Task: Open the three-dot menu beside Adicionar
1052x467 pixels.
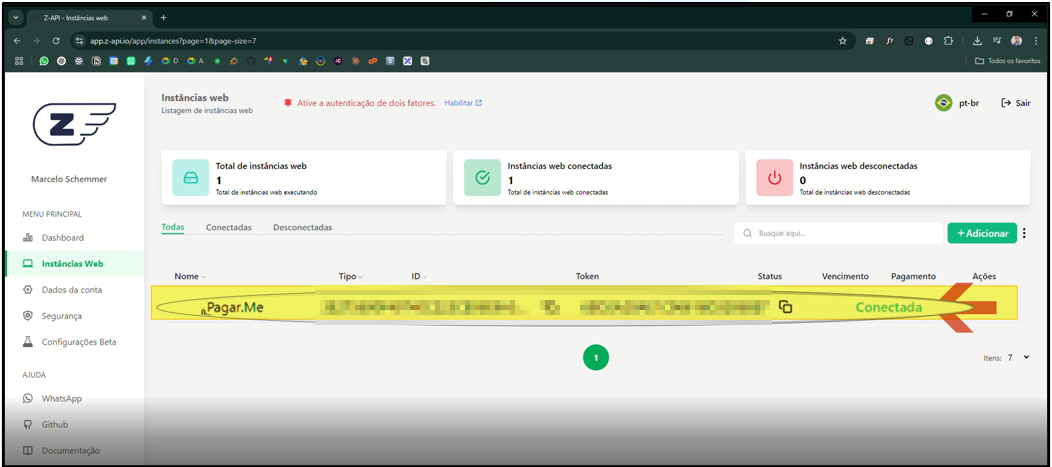Action: [x=1024, y=234]
